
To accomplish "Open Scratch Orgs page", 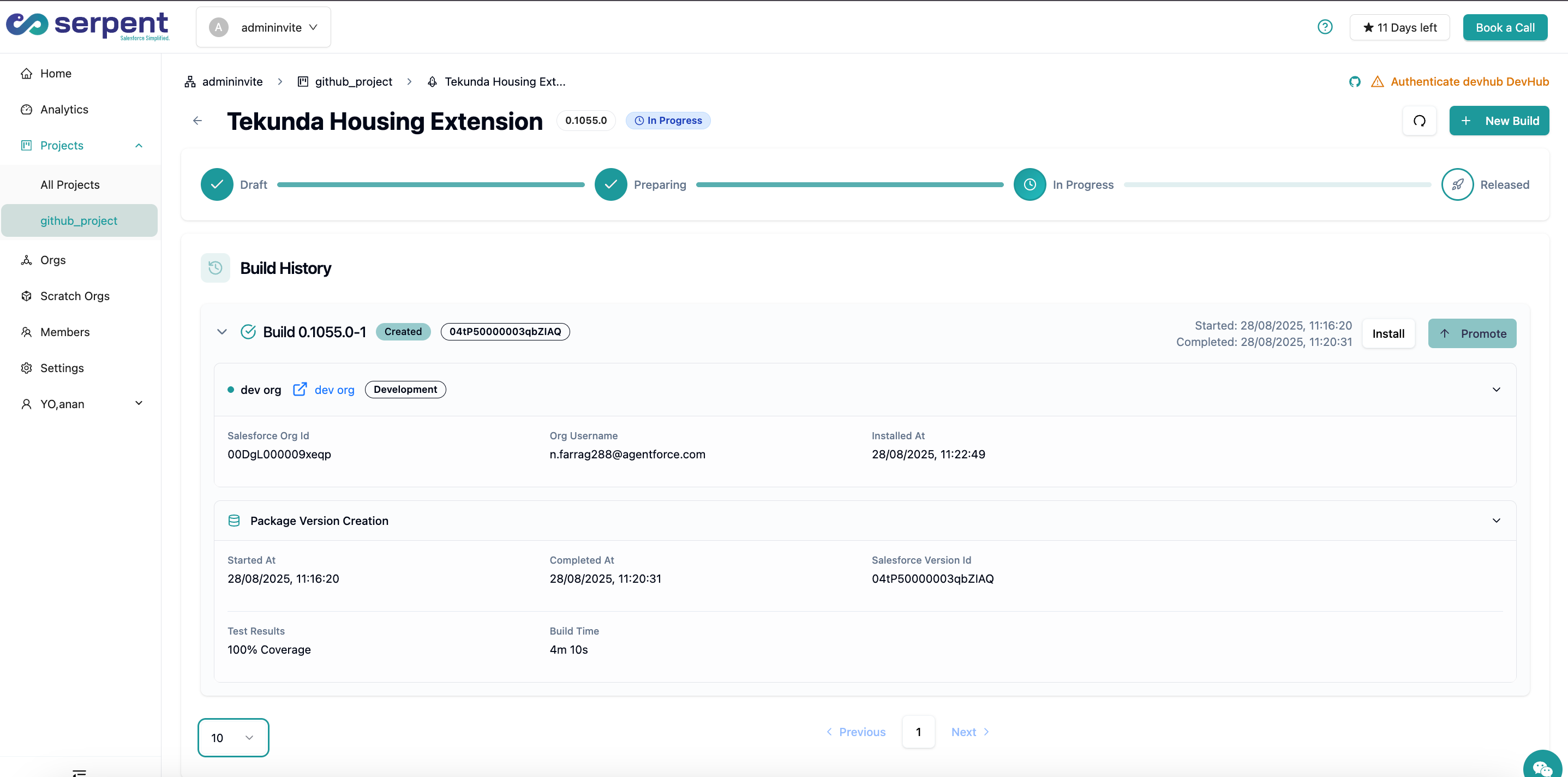I will (79, 296).
